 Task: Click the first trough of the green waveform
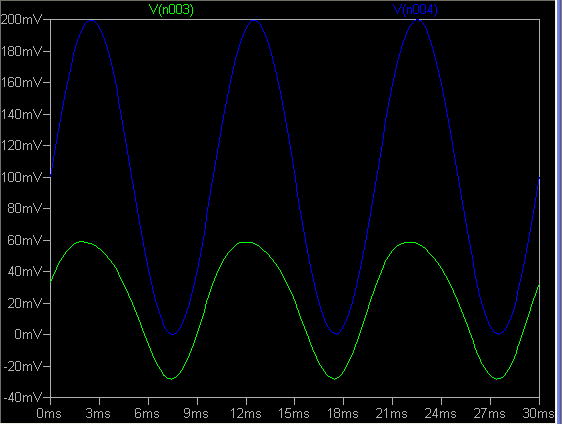[x=171, y=378]
